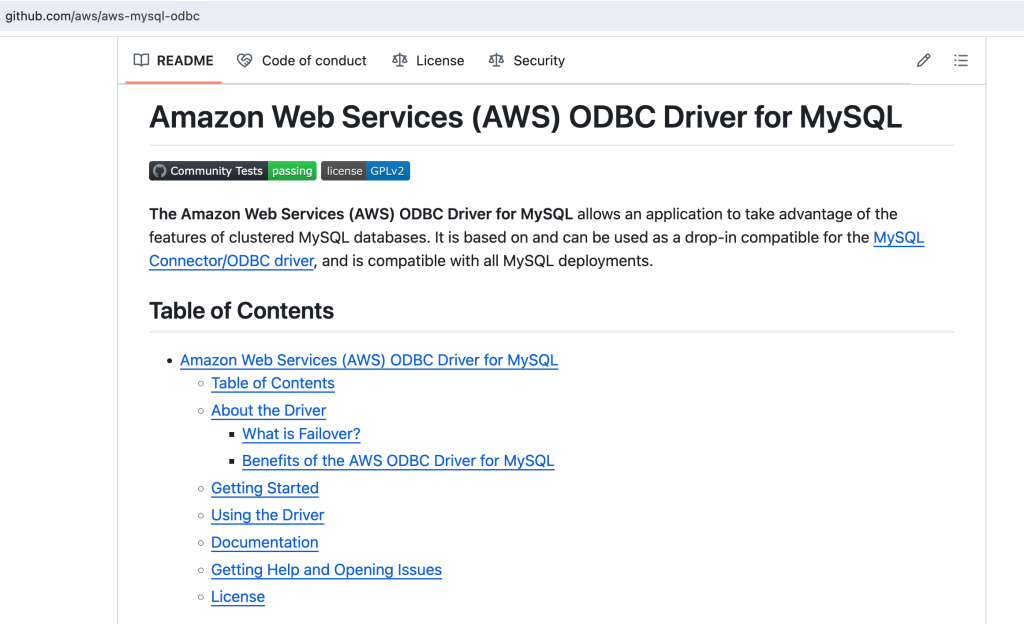The width and height of the screenshot is (1024, 624).
Task: Click the GitHub logo in Community Tests badge
Action: 159,171
